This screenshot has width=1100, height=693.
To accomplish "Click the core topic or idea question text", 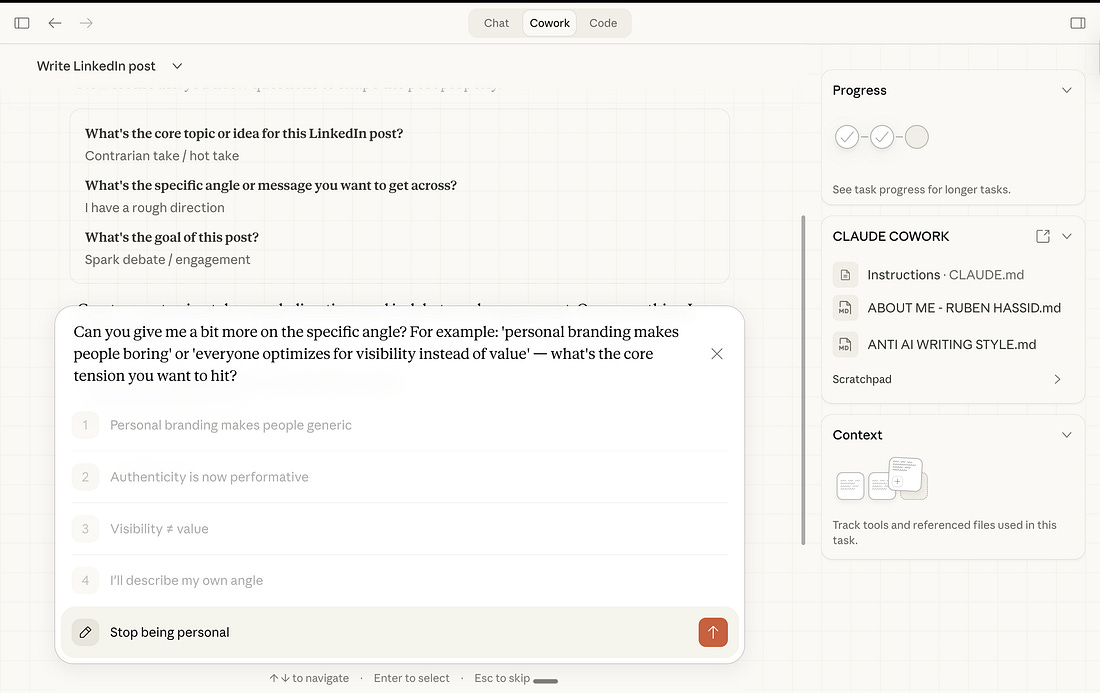I will (244, 133).
